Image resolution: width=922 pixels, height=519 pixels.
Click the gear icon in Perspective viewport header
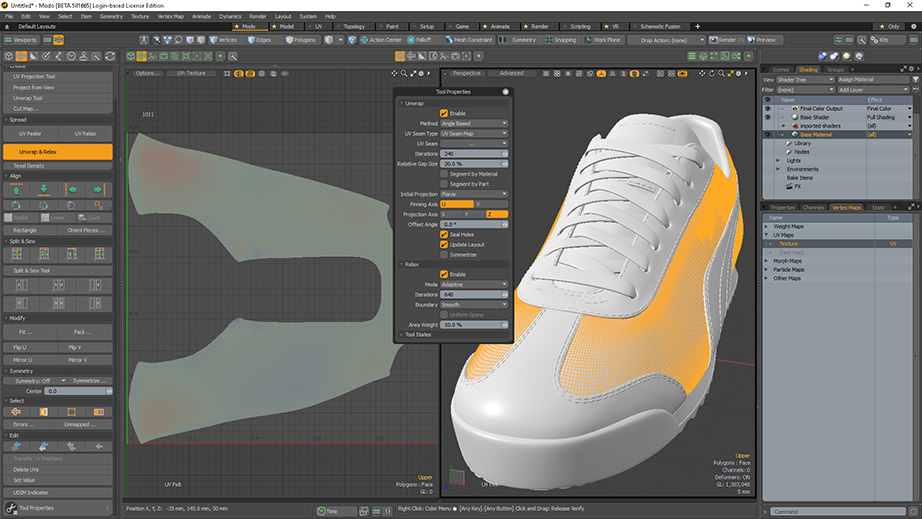point(739,73)
